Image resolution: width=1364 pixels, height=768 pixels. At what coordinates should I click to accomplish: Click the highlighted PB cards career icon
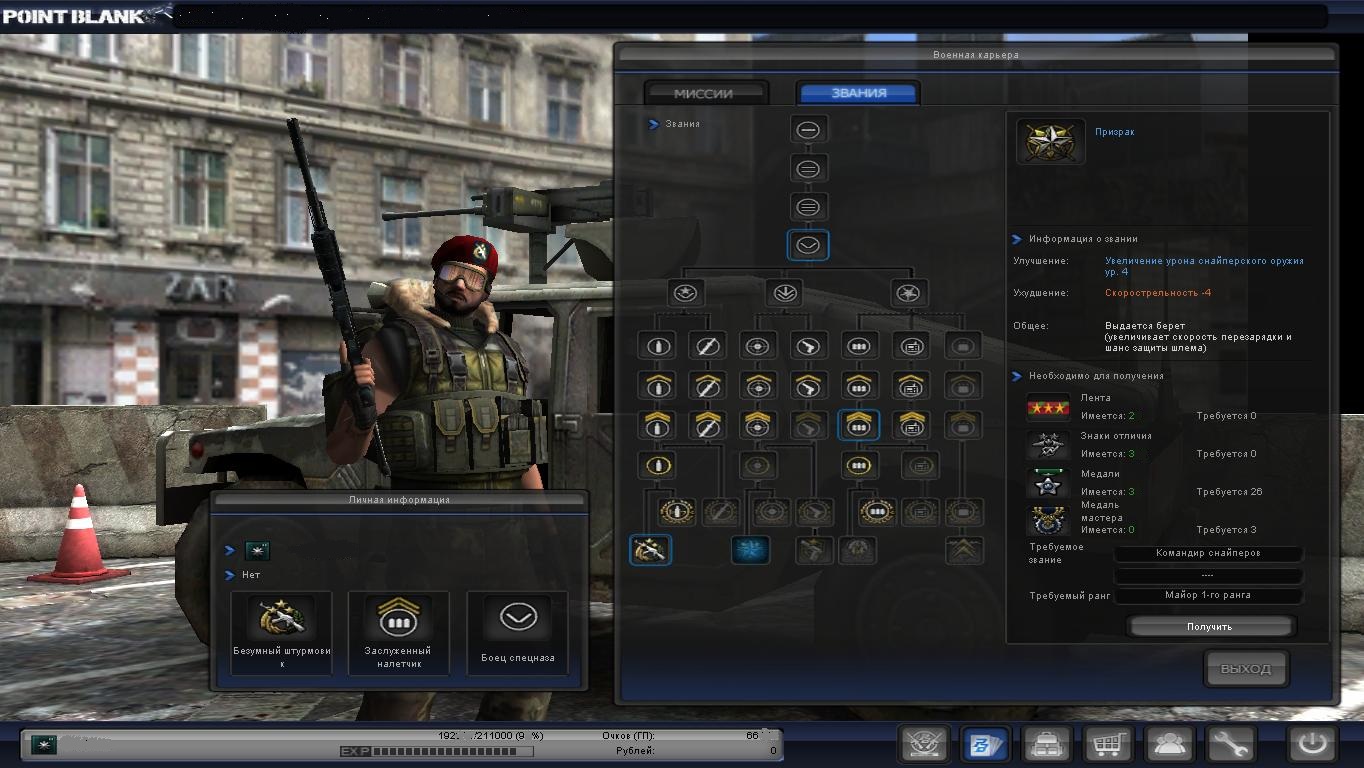[985, 744]
